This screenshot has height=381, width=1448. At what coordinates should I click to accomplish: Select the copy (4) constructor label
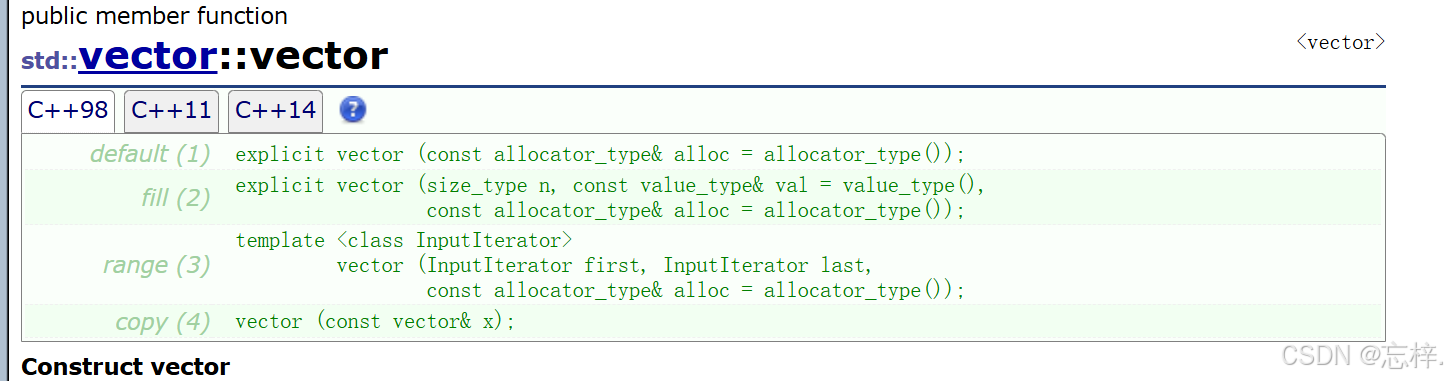[x=163, y=322]
